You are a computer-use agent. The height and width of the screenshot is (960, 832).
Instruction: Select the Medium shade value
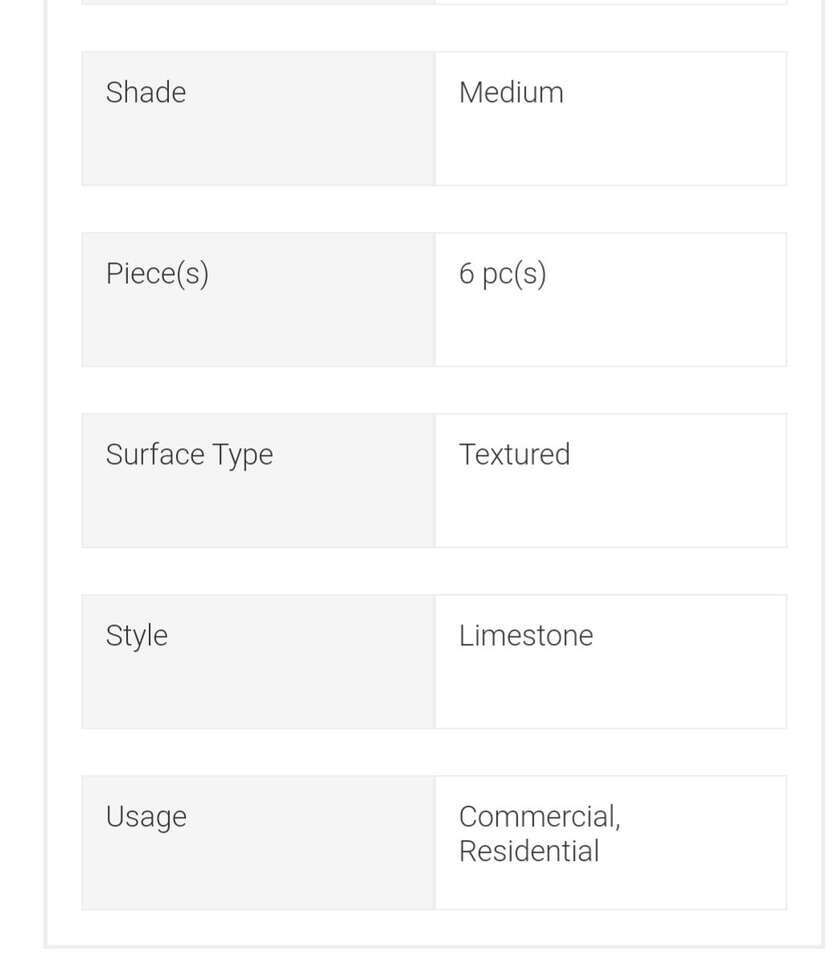511,93
